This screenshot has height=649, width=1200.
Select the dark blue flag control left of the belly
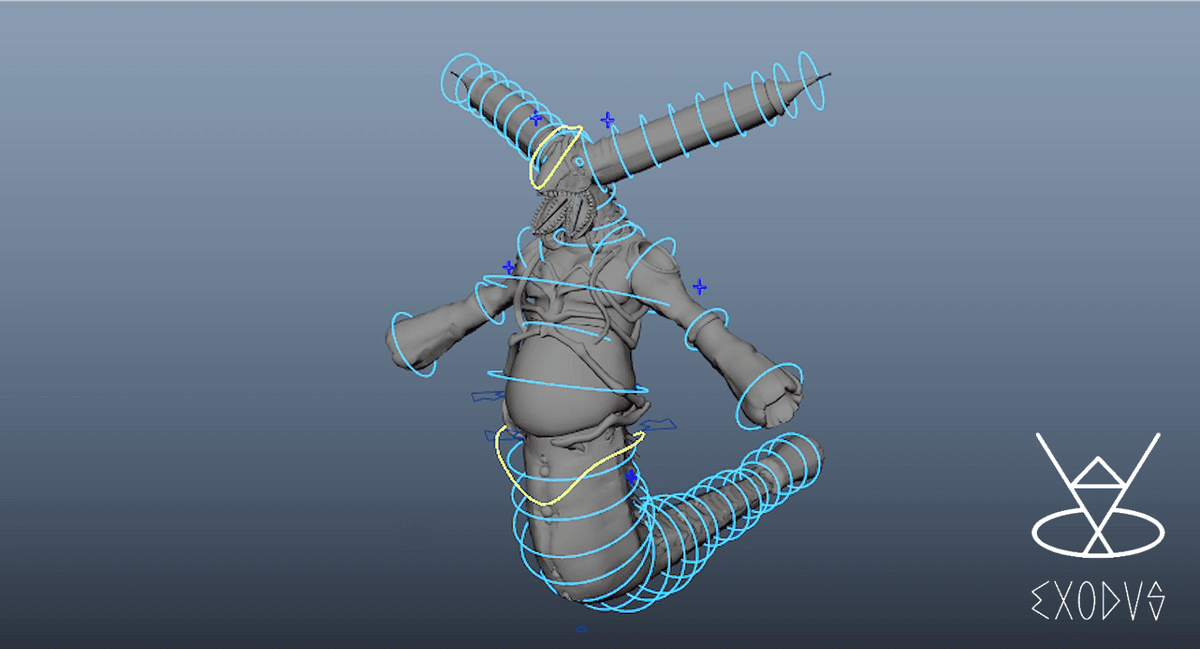[486, 397]
